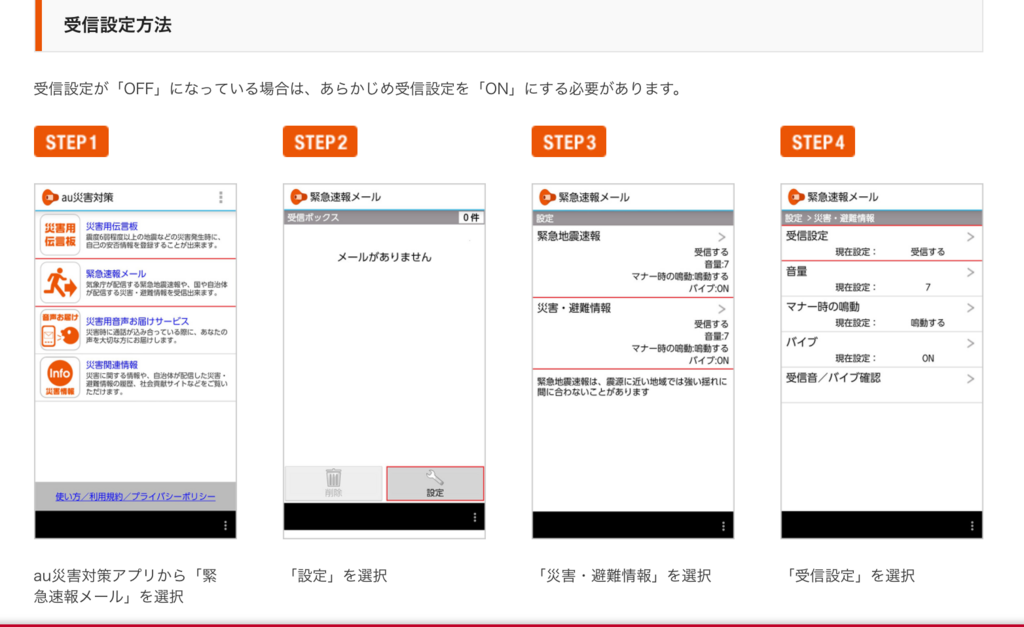Tap the Info 災害情報 icon
This screenshot has height=627, width=1024.
tap(60, 378)
